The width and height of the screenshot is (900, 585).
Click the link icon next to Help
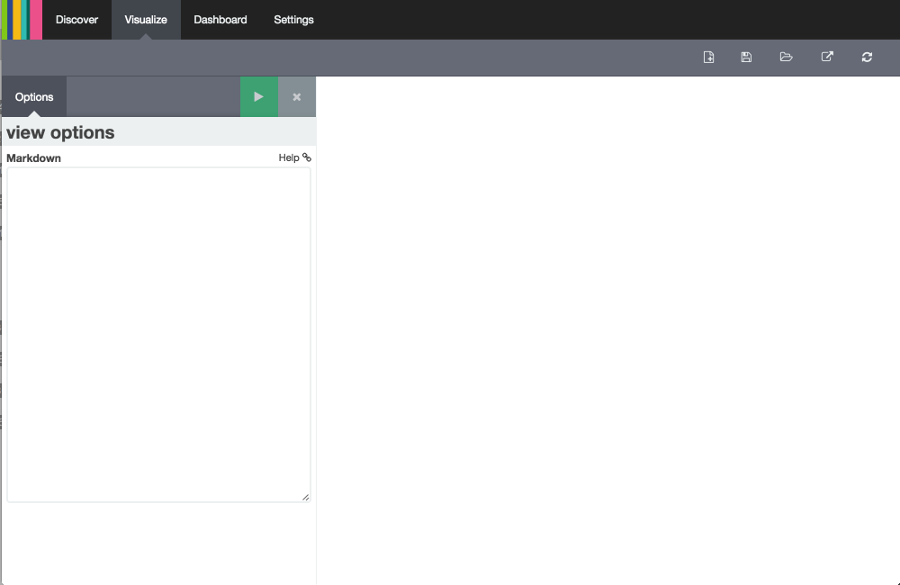(306, 157)
